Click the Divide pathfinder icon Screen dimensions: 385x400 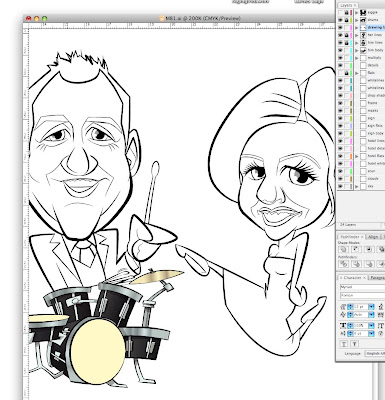[344, 264]
